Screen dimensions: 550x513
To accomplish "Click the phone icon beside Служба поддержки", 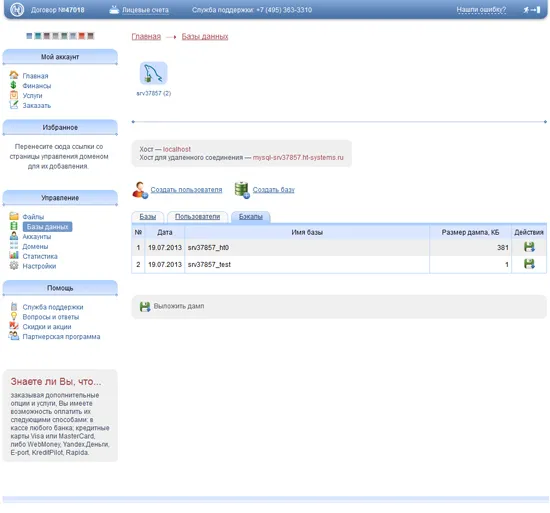I will pyautogui.click(x=14, y=306).
